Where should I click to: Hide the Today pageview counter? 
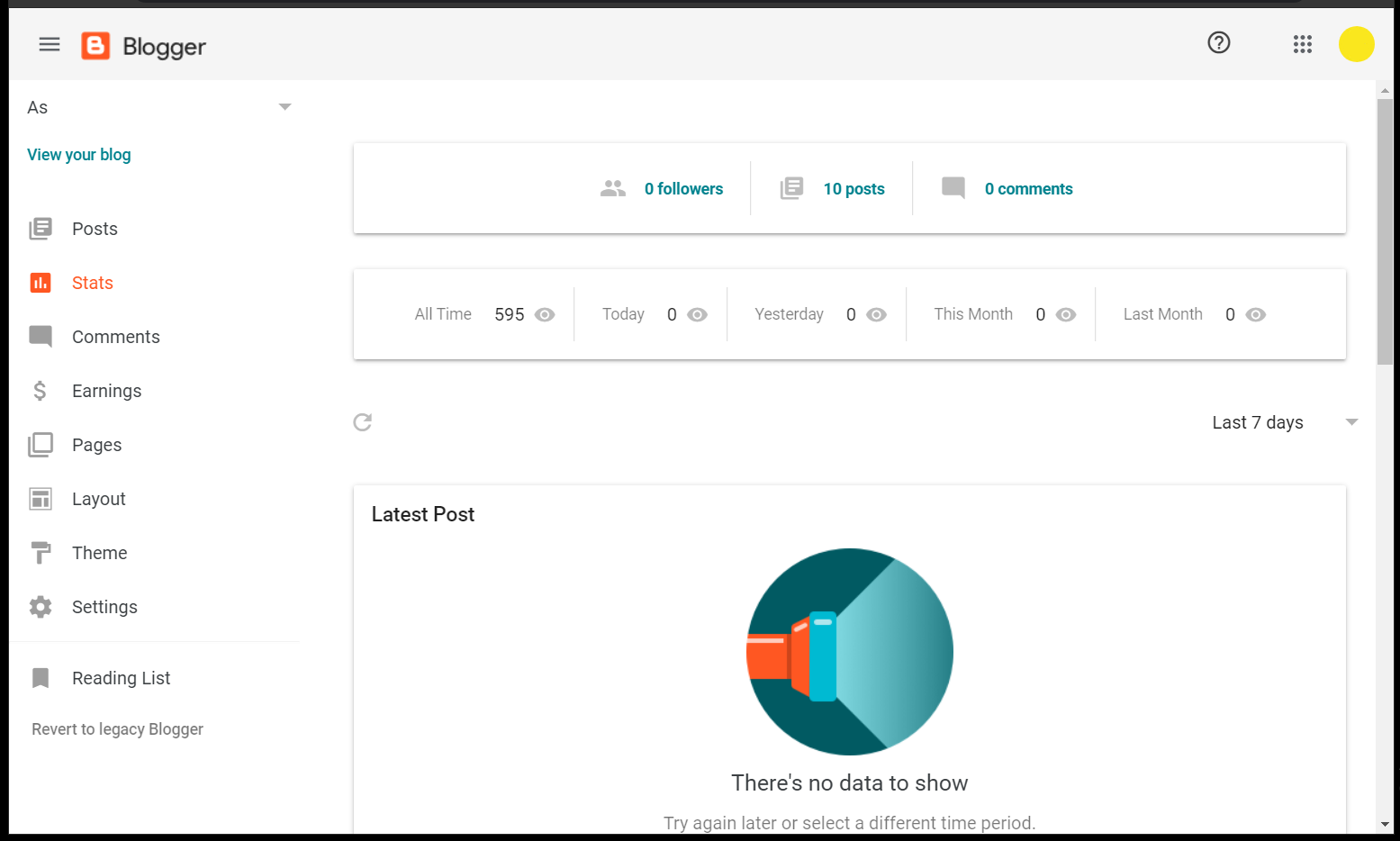(699, 314)
